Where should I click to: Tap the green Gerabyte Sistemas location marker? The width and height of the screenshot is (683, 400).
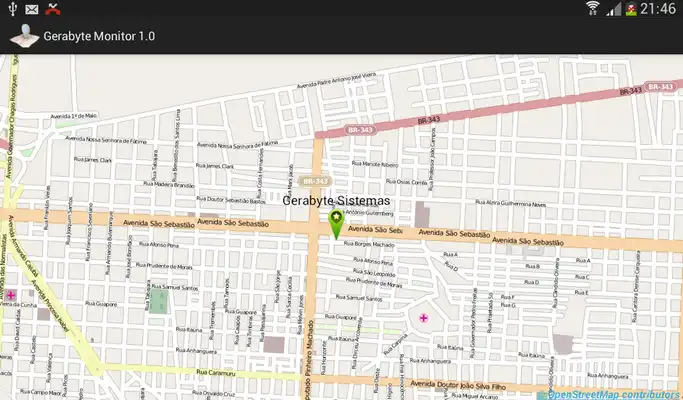(x=335, y=224)
